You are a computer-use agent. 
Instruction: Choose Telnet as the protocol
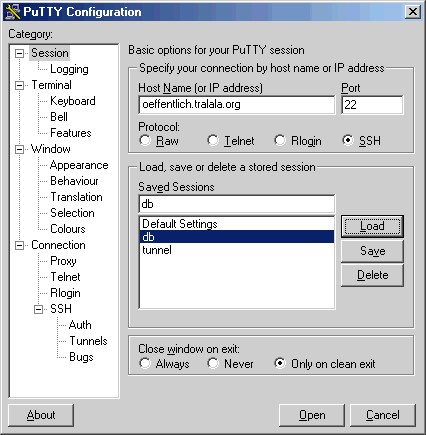213,140
